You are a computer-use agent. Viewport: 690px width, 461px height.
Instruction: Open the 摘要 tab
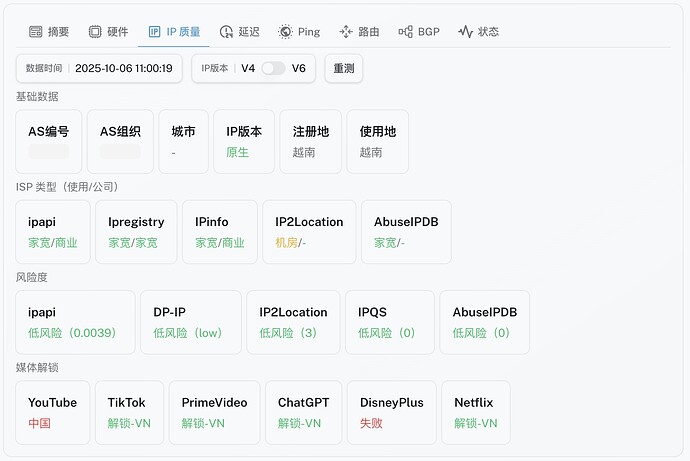(49, 32)
